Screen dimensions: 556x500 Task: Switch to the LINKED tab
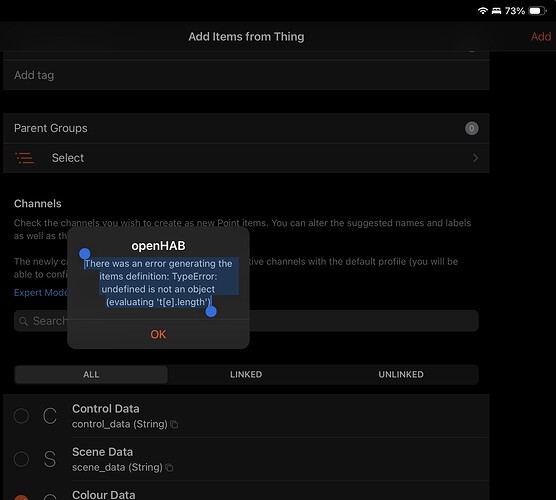click(246, 374)
